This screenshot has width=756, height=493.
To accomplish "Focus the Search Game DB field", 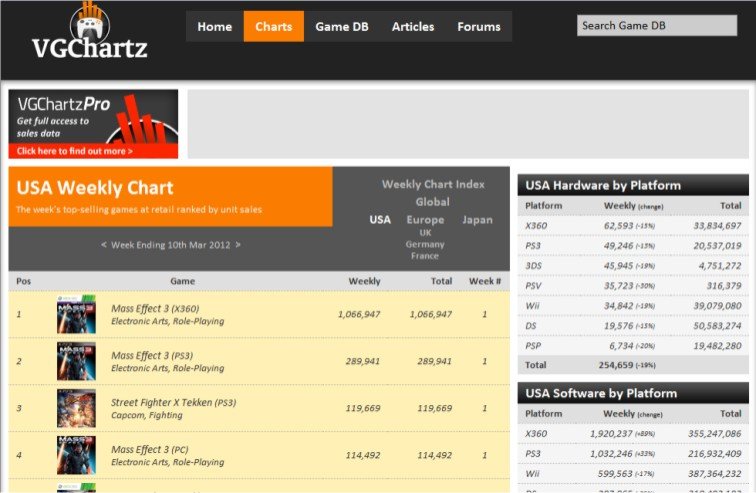I will pyautogui.click(x=657, y=26).
